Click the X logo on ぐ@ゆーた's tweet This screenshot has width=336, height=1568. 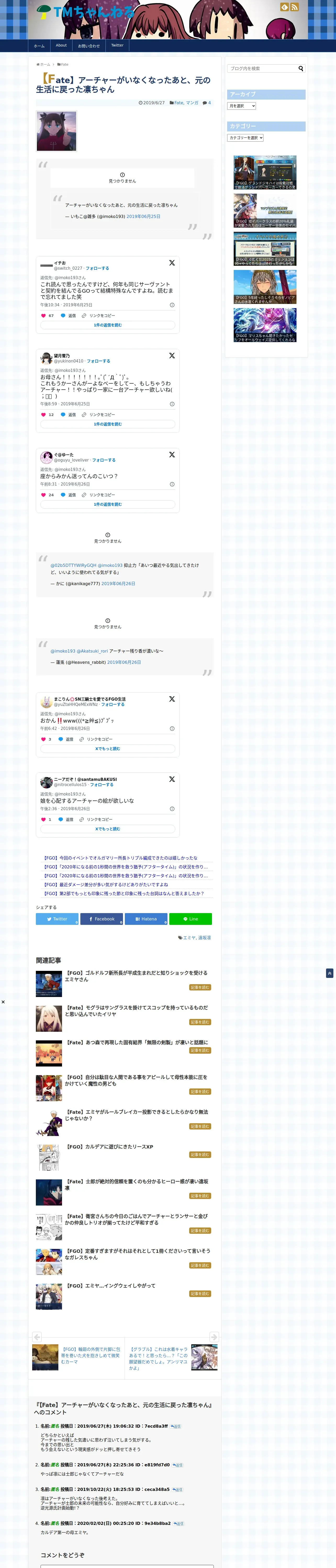172,455
